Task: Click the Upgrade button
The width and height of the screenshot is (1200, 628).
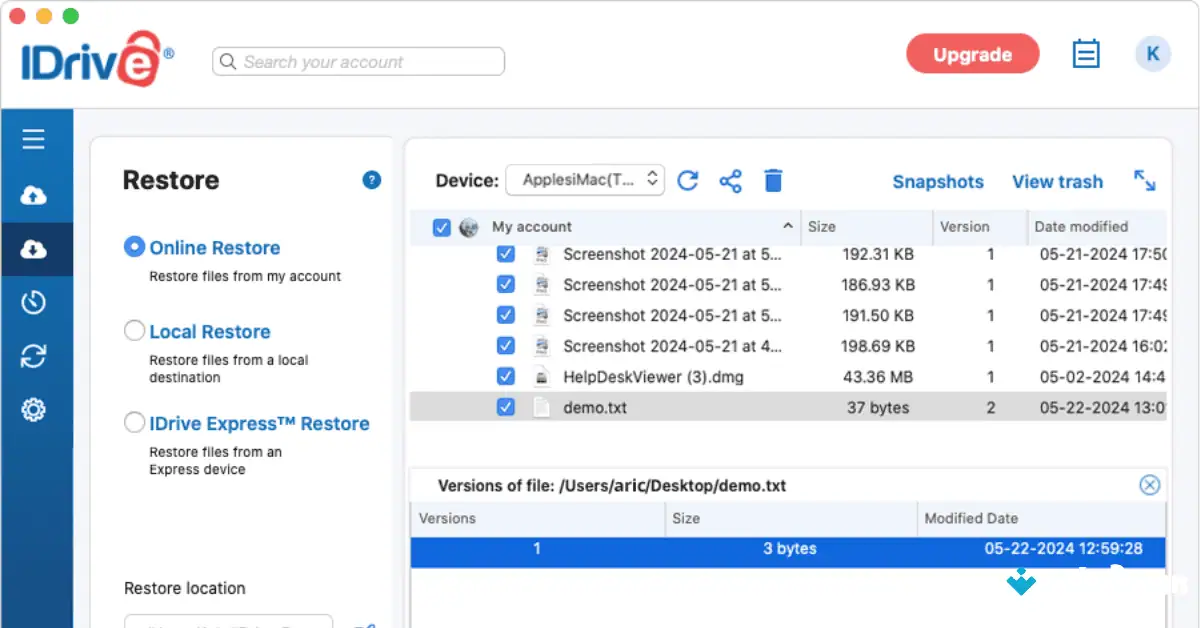Action: [x=972, y=54]
